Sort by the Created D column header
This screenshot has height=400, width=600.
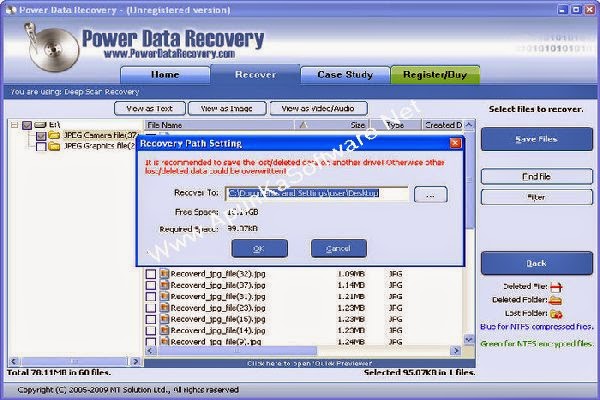pyautogui.click(x=443, y=125)
